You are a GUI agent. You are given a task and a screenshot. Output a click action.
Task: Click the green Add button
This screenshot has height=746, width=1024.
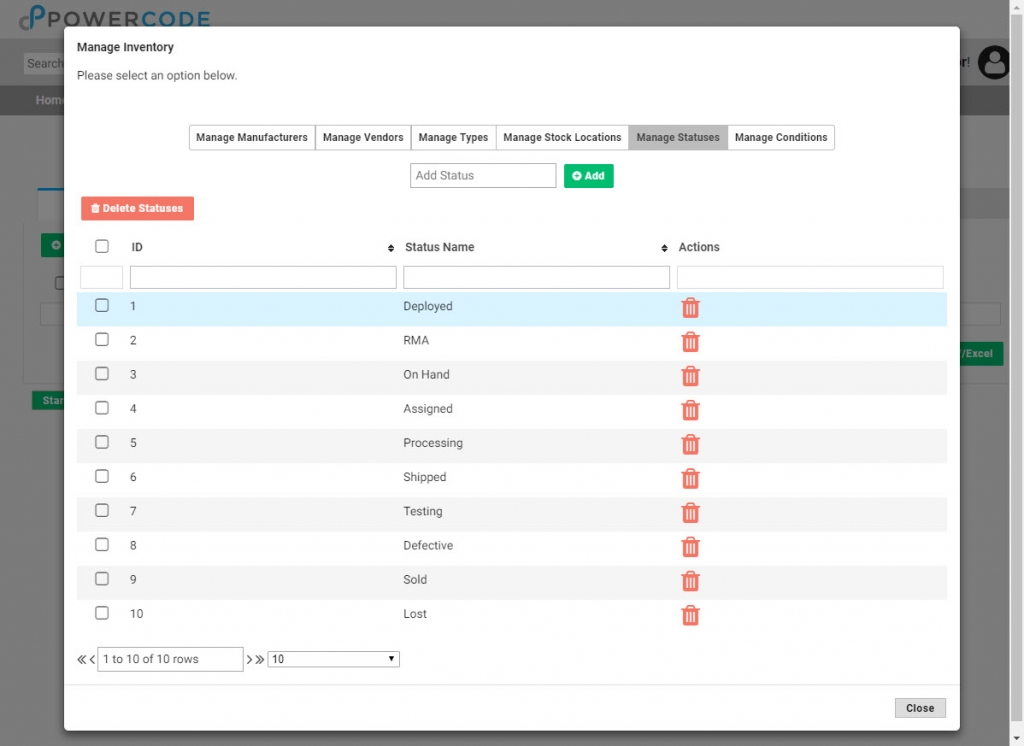(x=588, y=175)
